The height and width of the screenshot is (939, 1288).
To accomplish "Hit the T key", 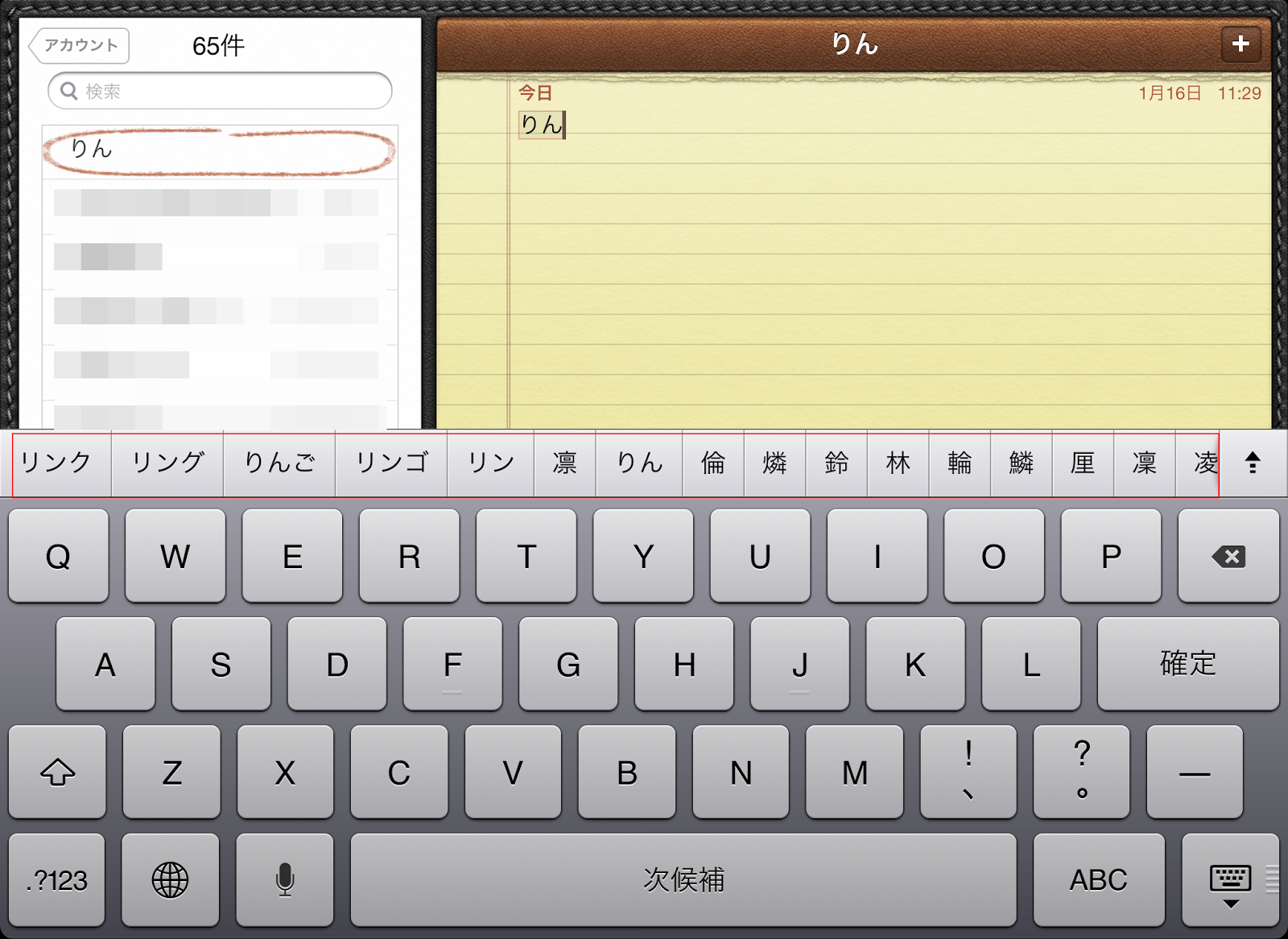I will (x=526, y=556).
